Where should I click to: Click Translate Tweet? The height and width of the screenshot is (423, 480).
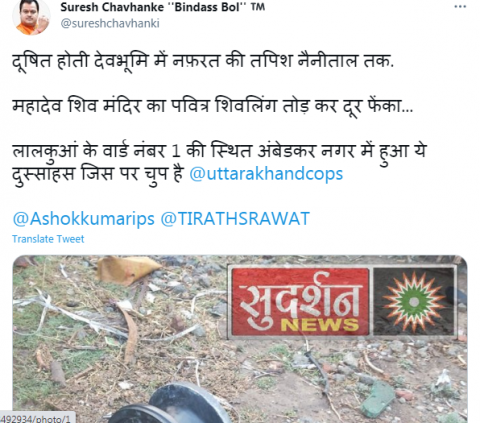[x=48, y=239]
